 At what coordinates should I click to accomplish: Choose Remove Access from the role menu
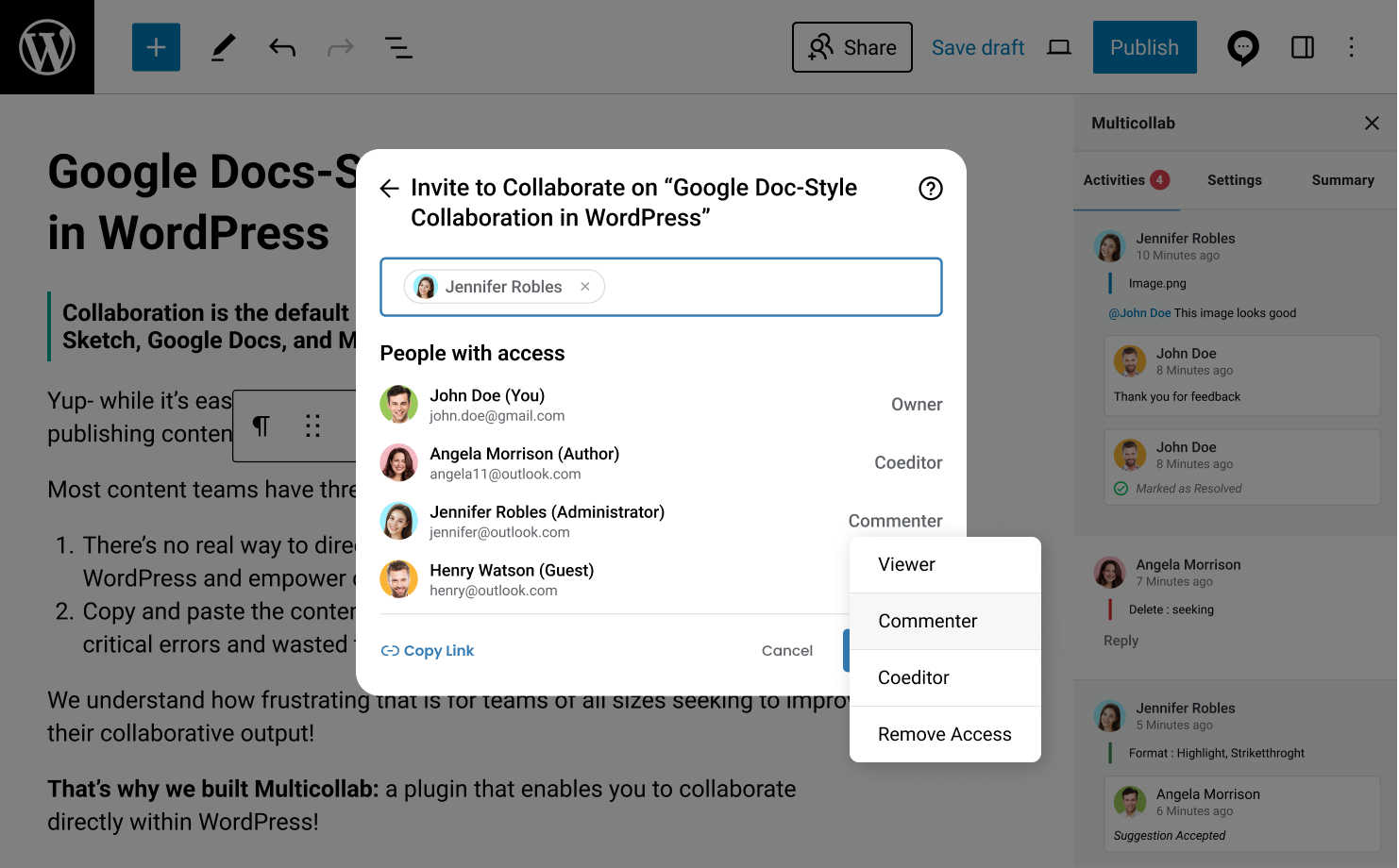tap(945, 735)
